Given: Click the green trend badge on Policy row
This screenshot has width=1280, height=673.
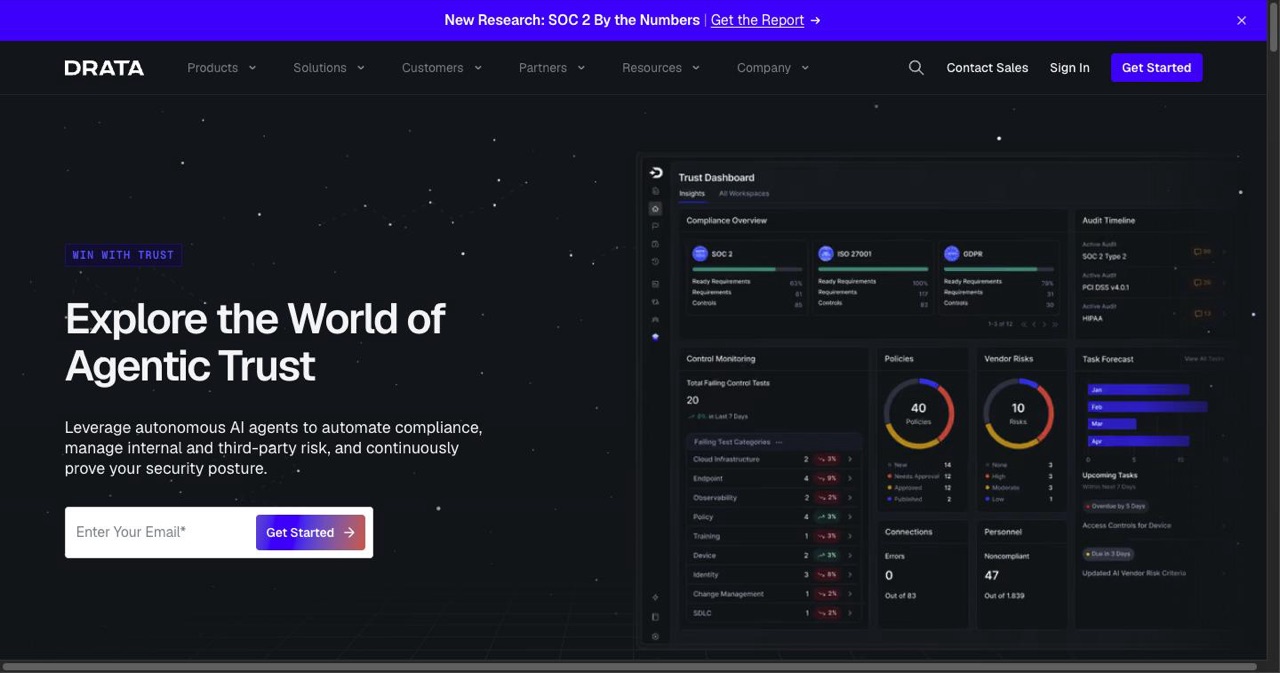Looking at the screenshot, I should point(826,517).
